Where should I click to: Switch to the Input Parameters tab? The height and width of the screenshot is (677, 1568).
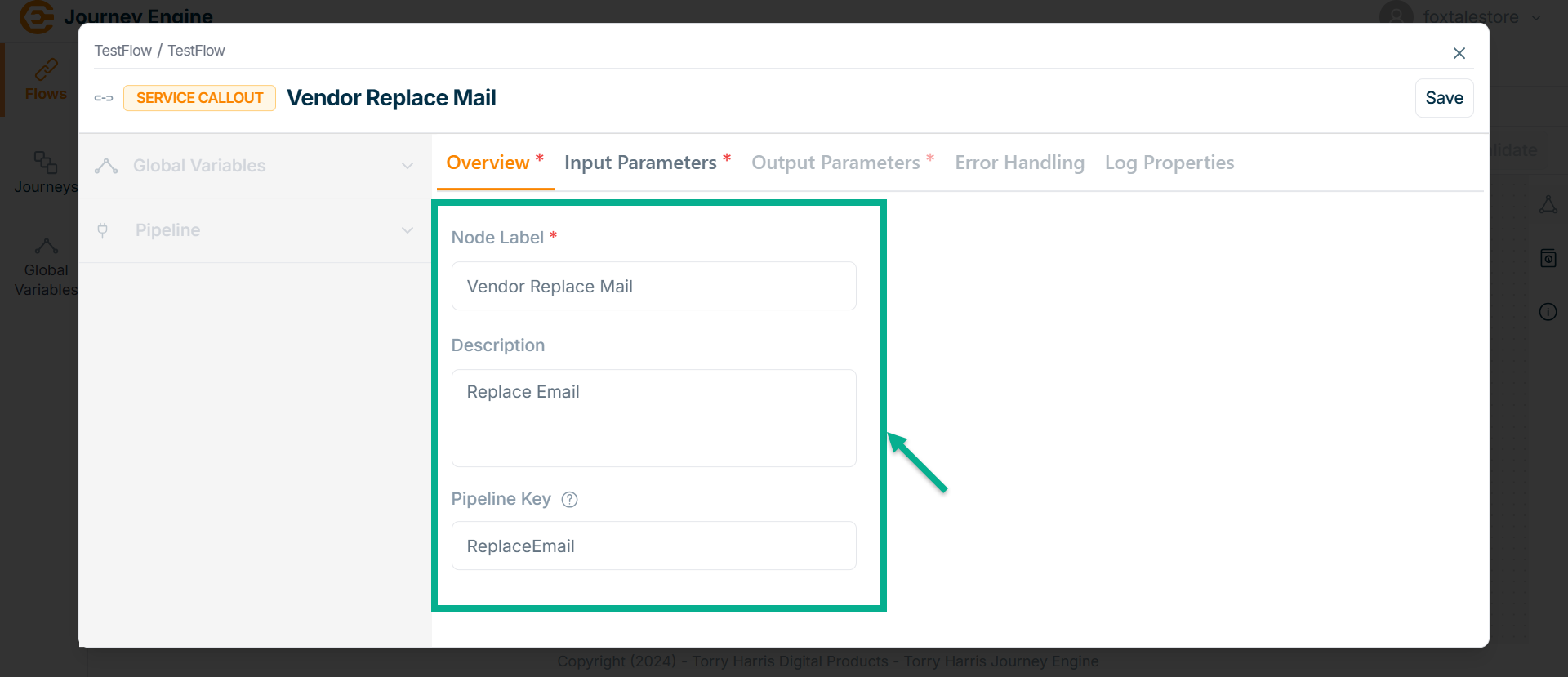coord(640,163)
